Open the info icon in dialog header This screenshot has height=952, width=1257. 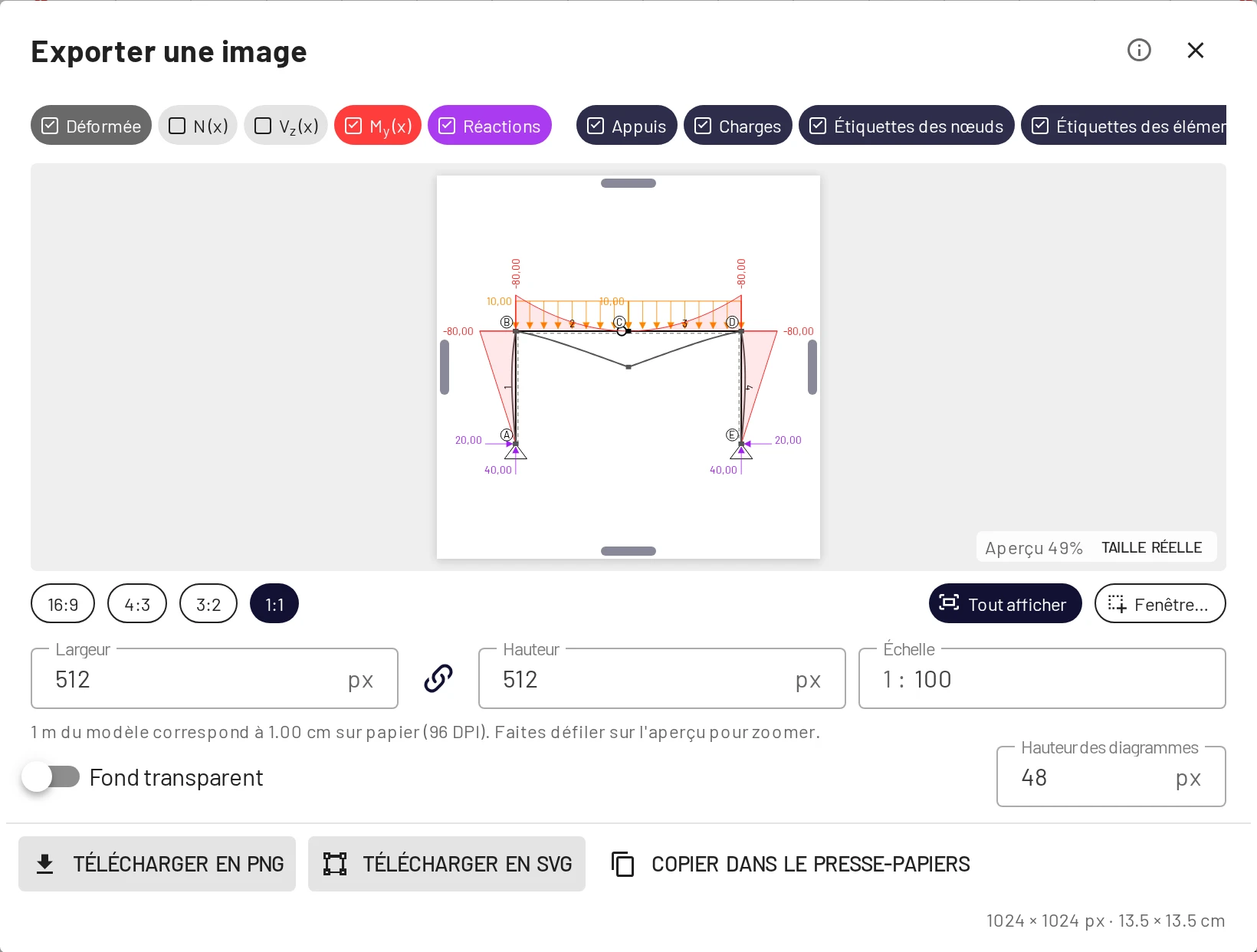[x=1139, y=50]
